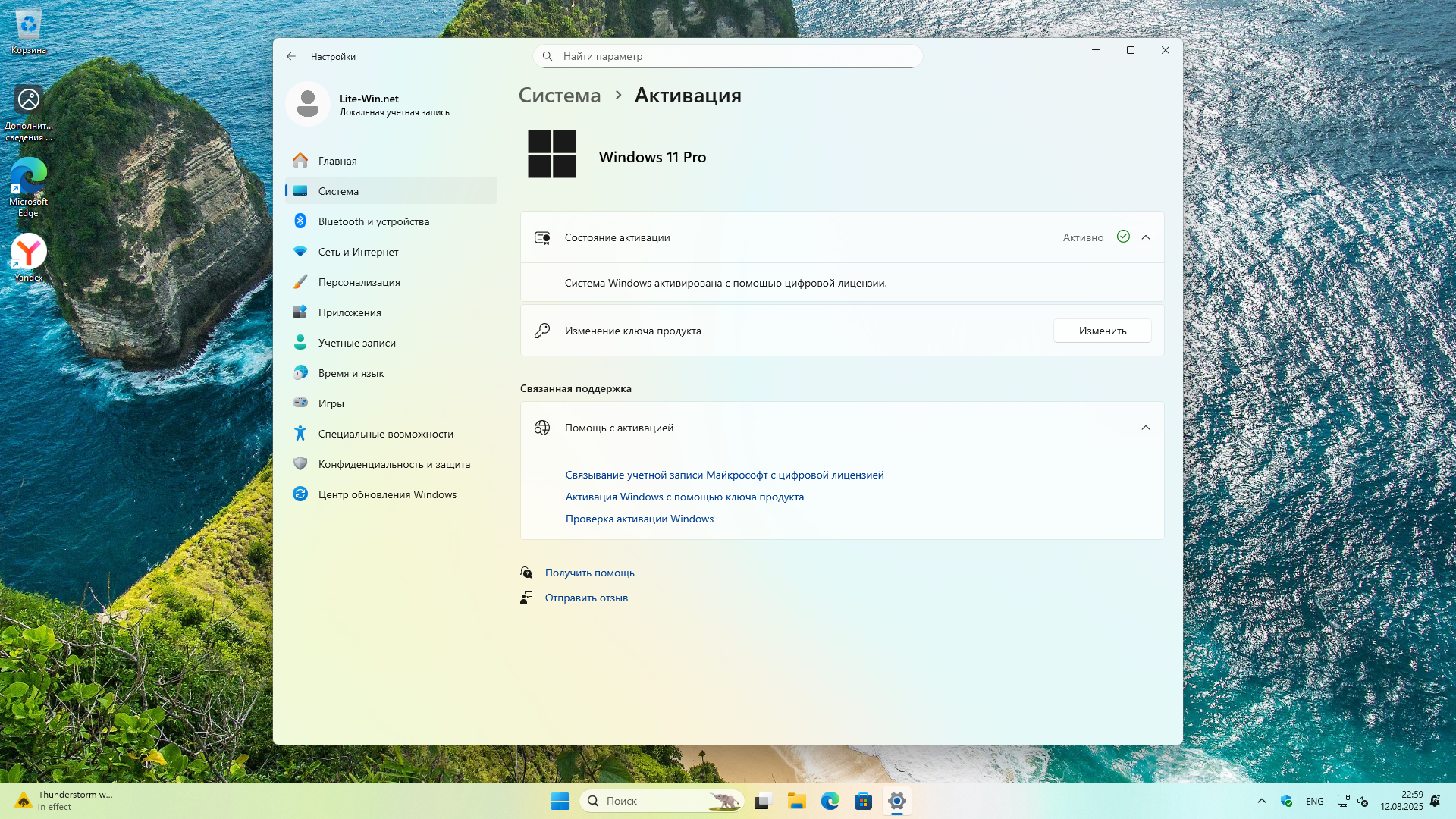Collapse the Состояние активации section
This screenshot has height=819, width=1456.
[x=1146, y=237]
